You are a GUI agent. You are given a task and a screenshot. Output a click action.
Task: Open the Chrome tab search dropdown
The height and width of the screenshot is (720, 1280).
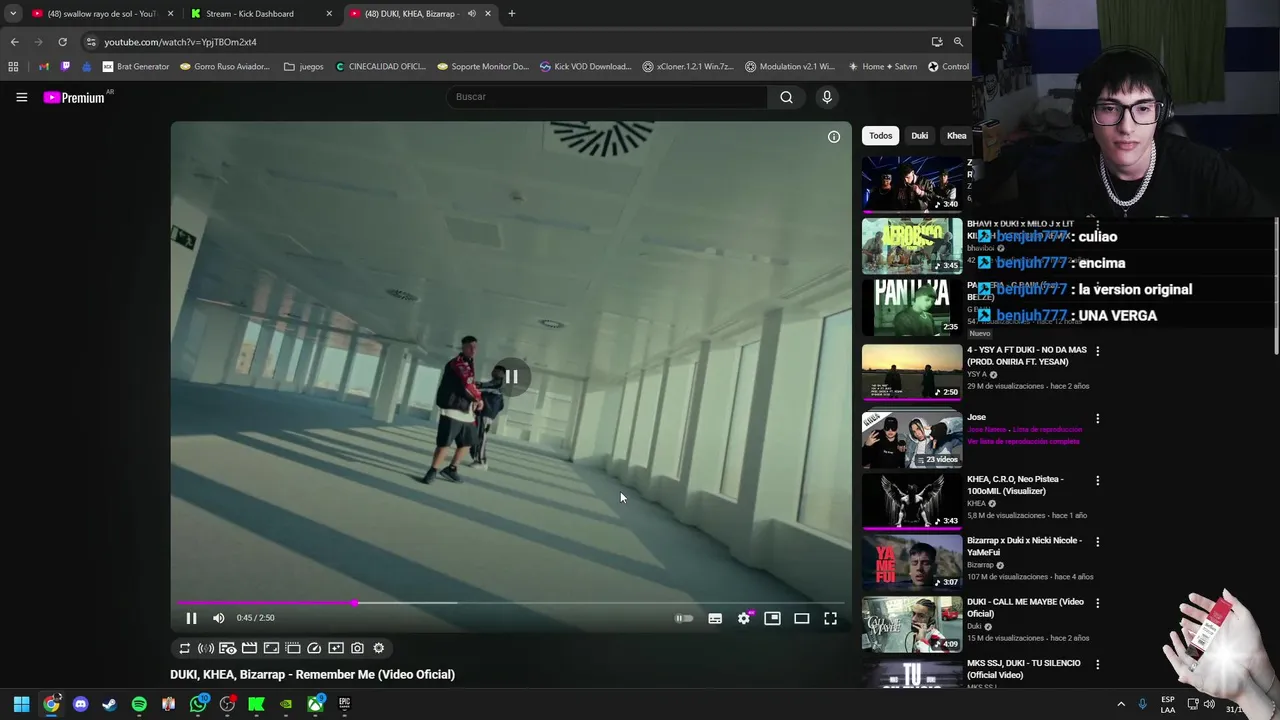click(x=13, y=14)
